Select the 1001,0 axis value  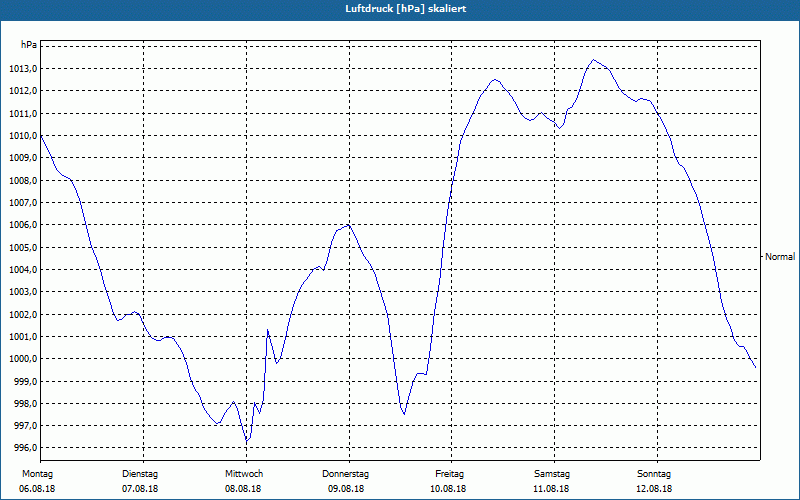23,337
